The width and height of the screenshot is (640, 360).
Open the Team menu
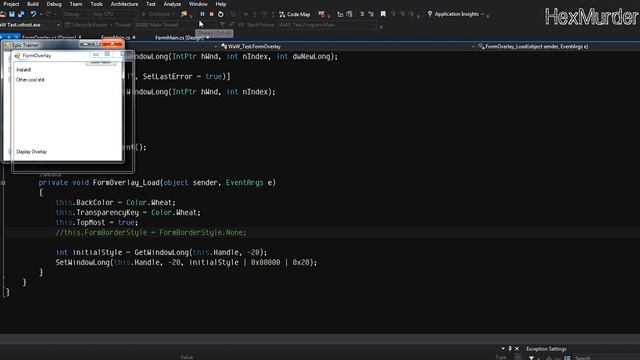[x=76, y=4]
